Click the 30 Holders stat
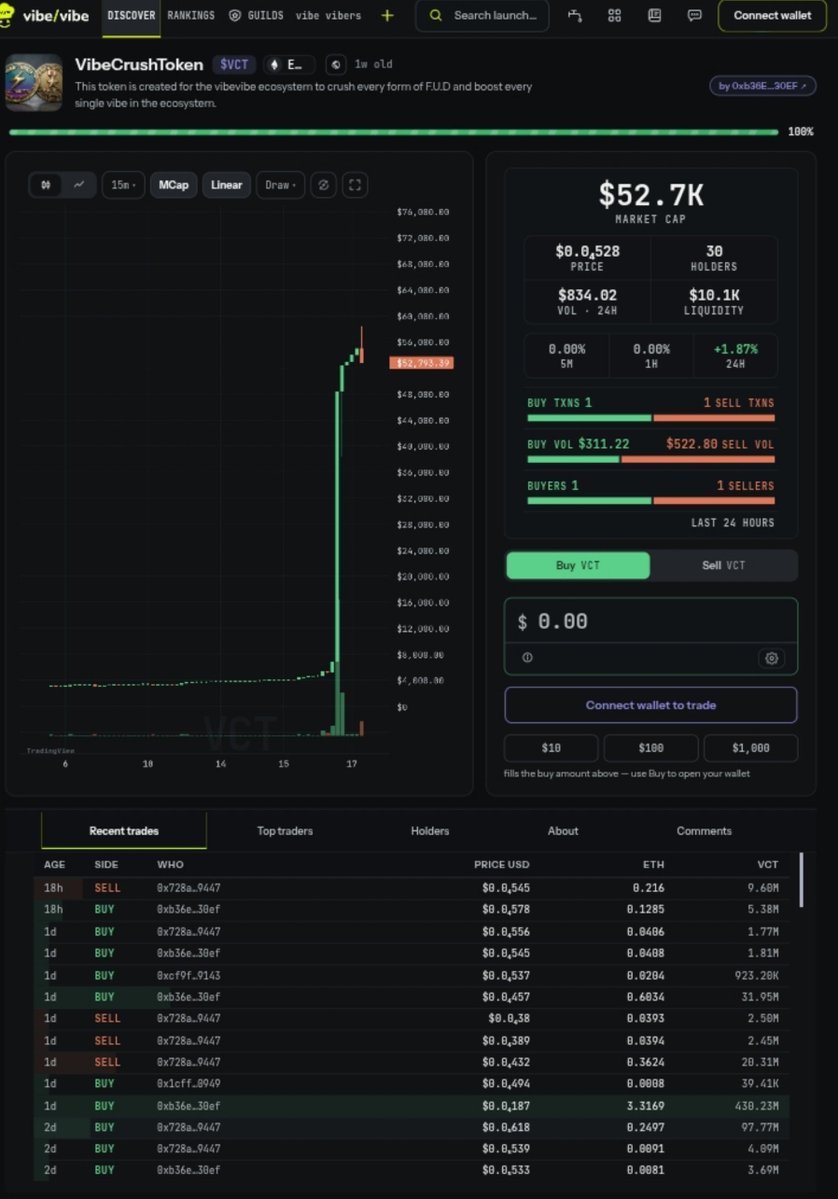The height and width of the screenshot is (1199, 838). 714,258
